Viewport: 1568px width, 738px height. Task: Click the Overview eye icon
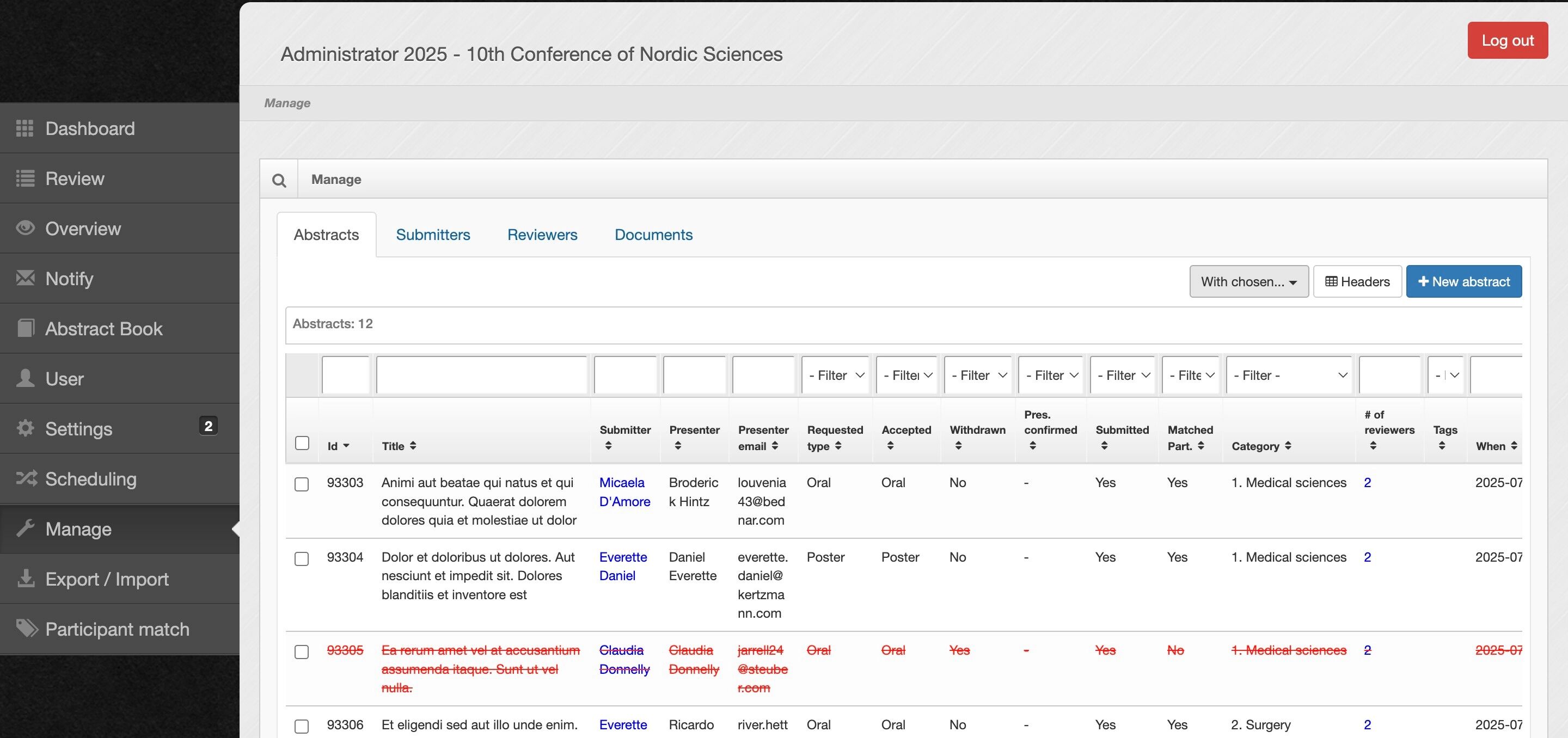point(25,228)
